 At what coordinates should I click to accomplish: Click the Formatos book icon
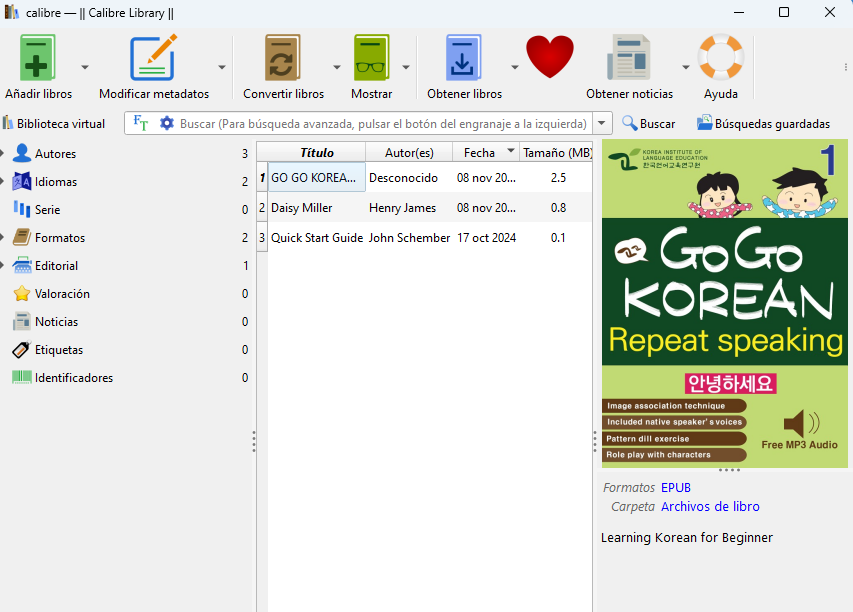(x=22, y=238)
